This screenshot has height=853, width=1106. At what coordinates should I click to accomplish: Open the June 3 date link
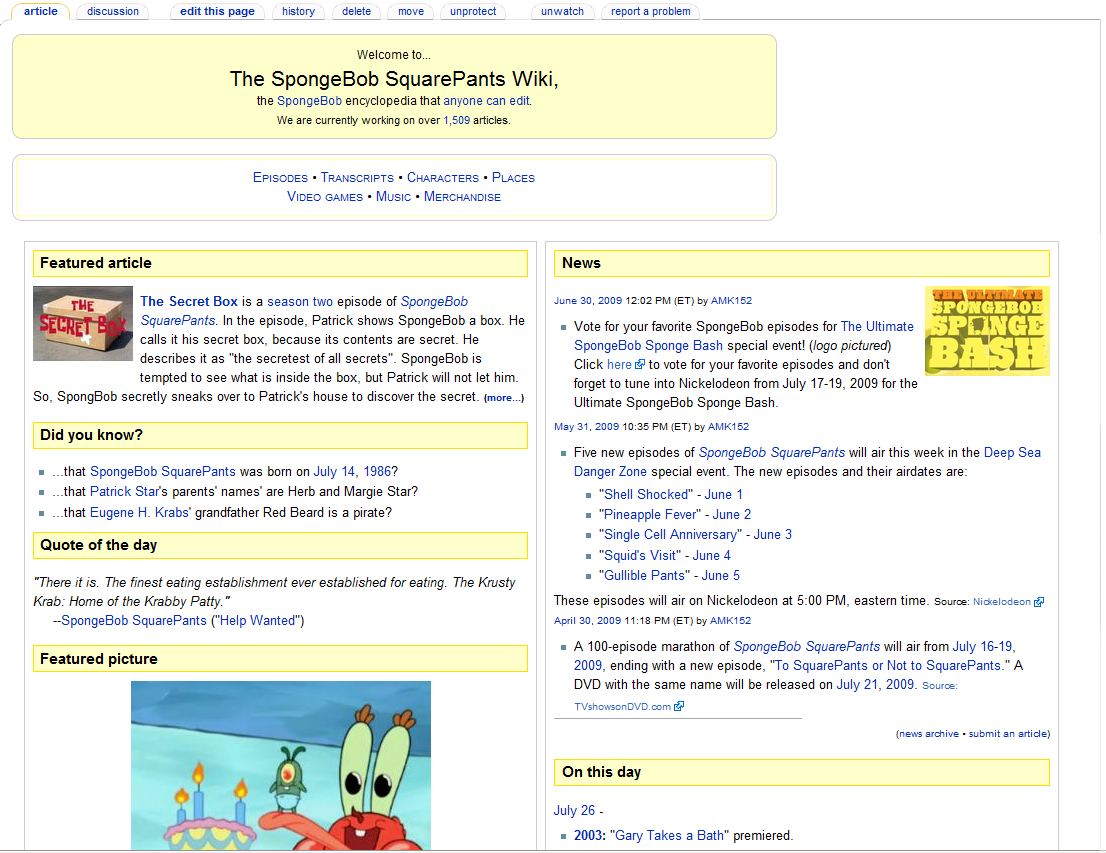772,534
